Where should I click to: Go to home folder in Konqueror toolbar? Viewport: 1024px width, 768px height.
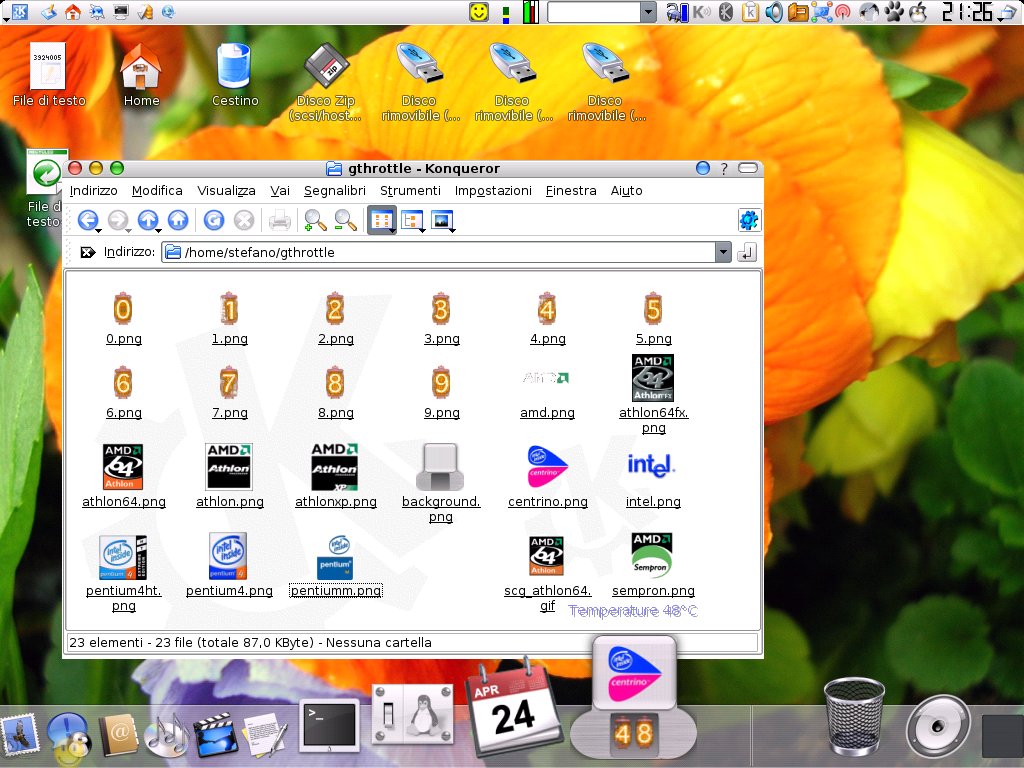178,220
